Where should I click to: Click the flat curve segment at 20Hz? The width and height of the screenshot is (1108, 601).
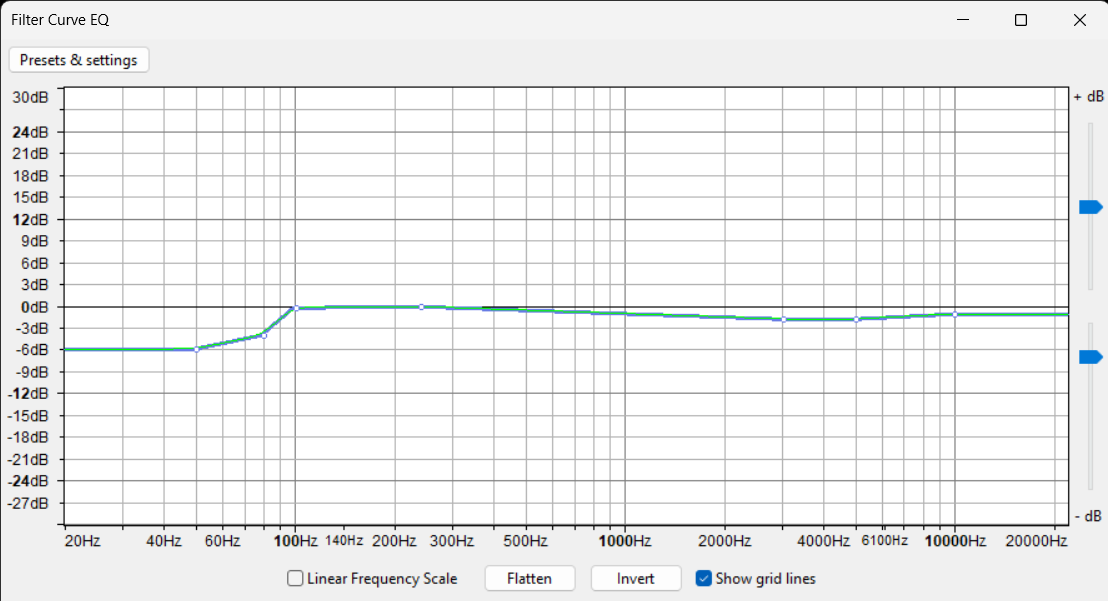pos(66,350)
